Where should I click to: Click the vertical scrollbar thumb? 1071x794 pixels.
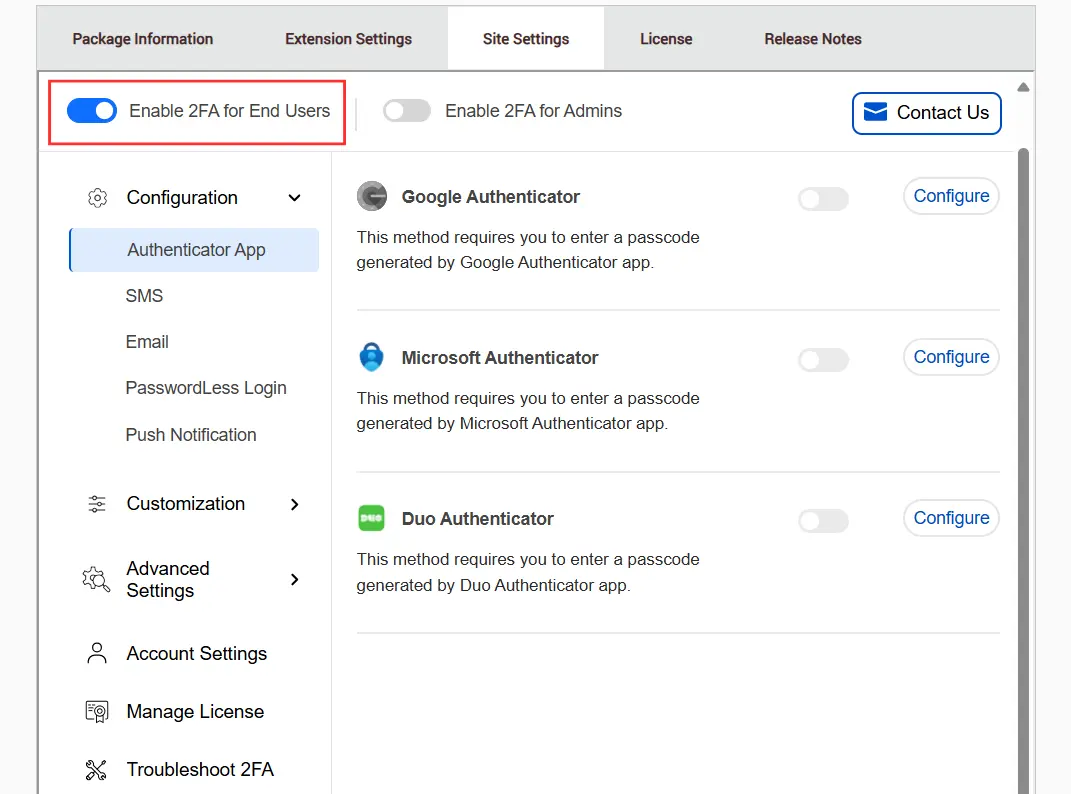point(1023,470)
